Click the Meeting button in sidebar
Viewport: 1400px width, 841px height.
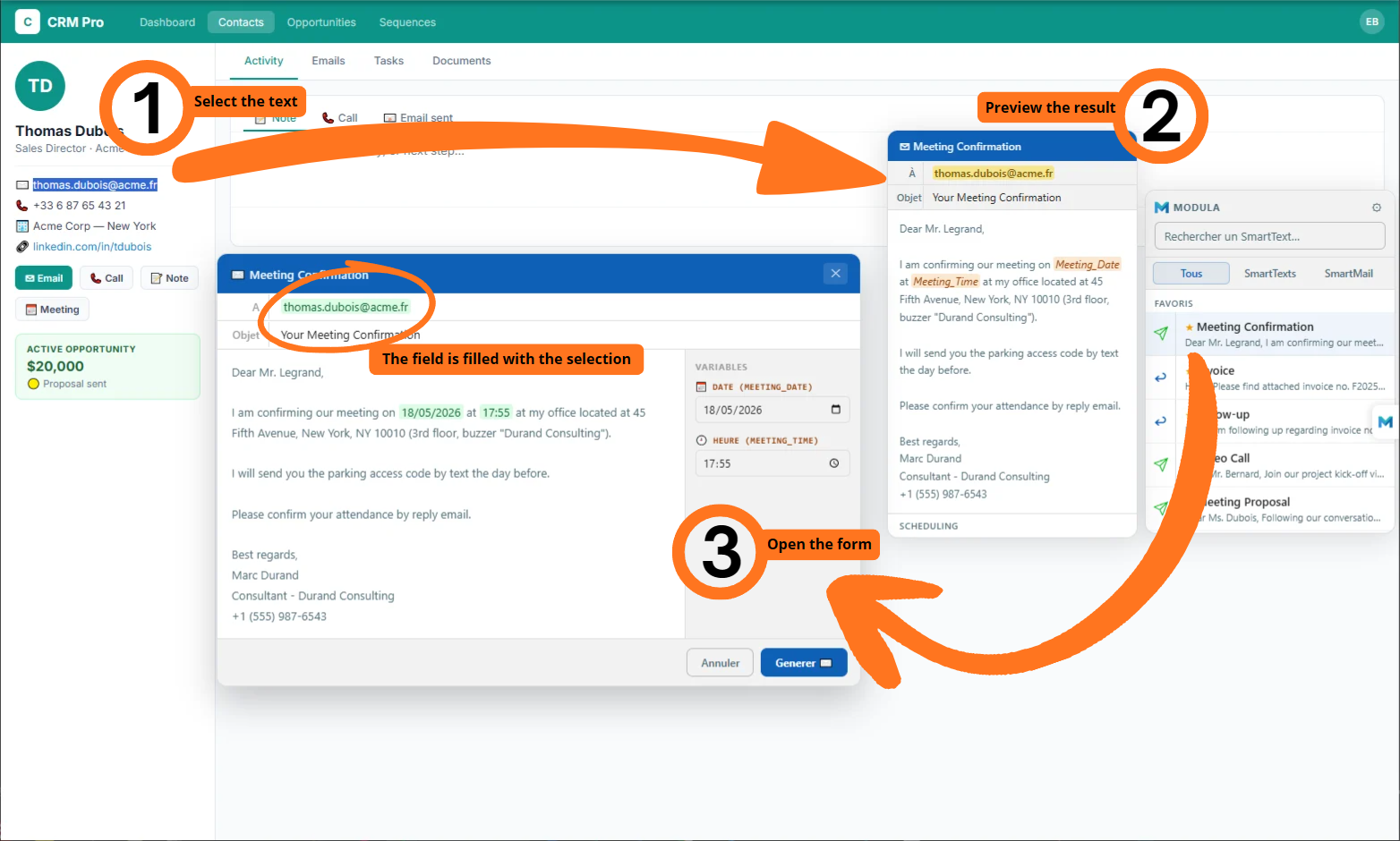point(52,310)
